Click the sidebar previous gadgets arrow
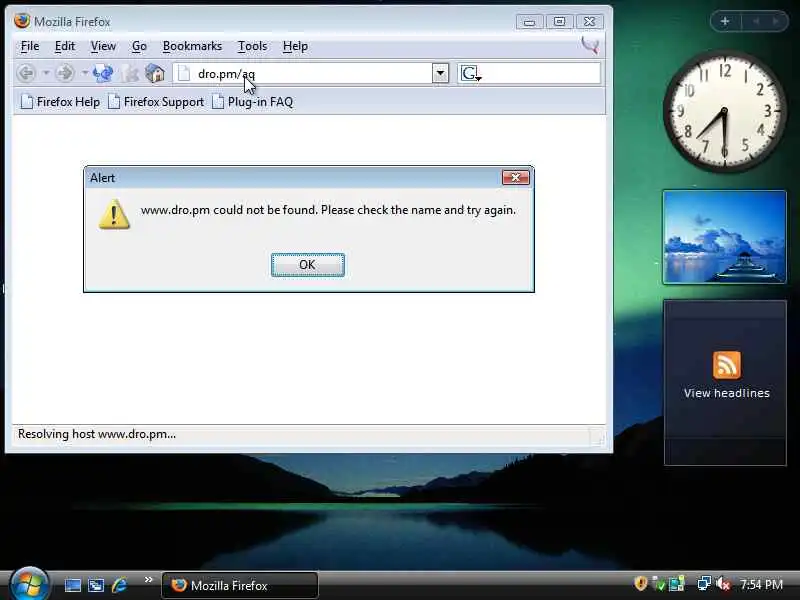This screenshot has width=800, height=600. pyautogui.click(x=756, y=21)
